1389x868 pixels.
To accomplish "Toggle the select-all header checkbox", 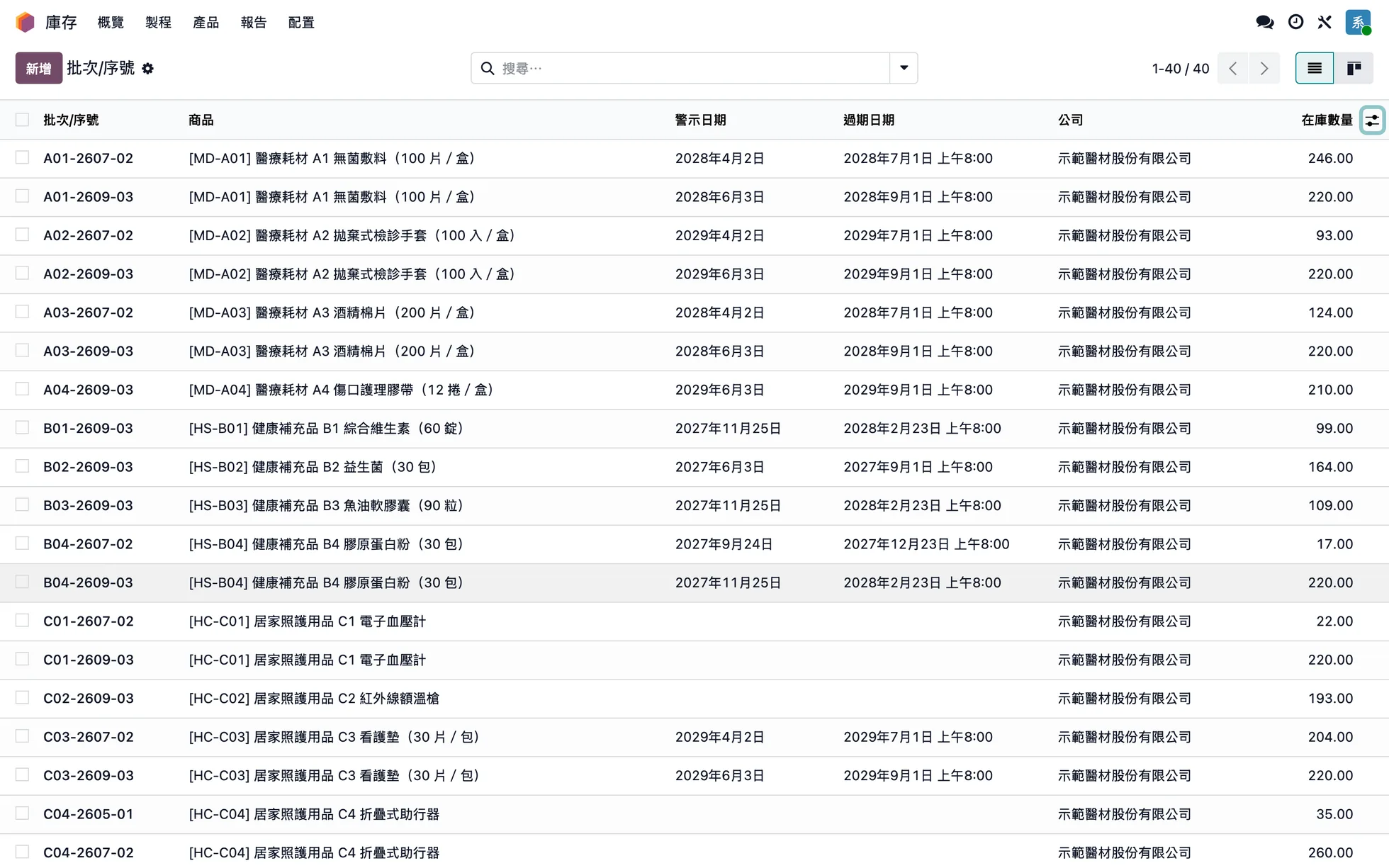I will [23, 120].
